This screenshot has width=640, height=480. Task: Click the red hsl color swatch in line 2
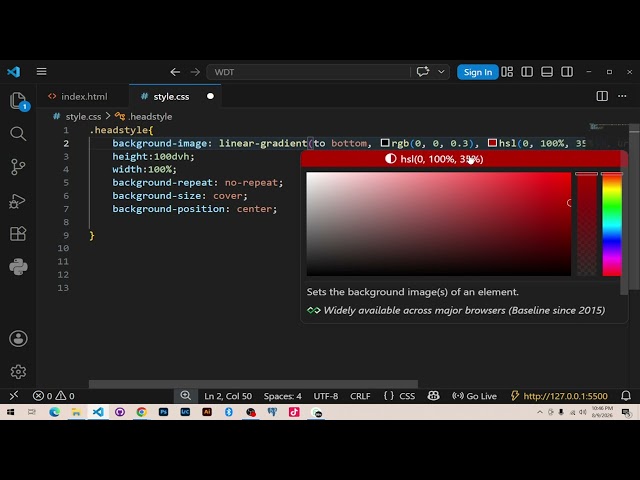pos(492,143)
